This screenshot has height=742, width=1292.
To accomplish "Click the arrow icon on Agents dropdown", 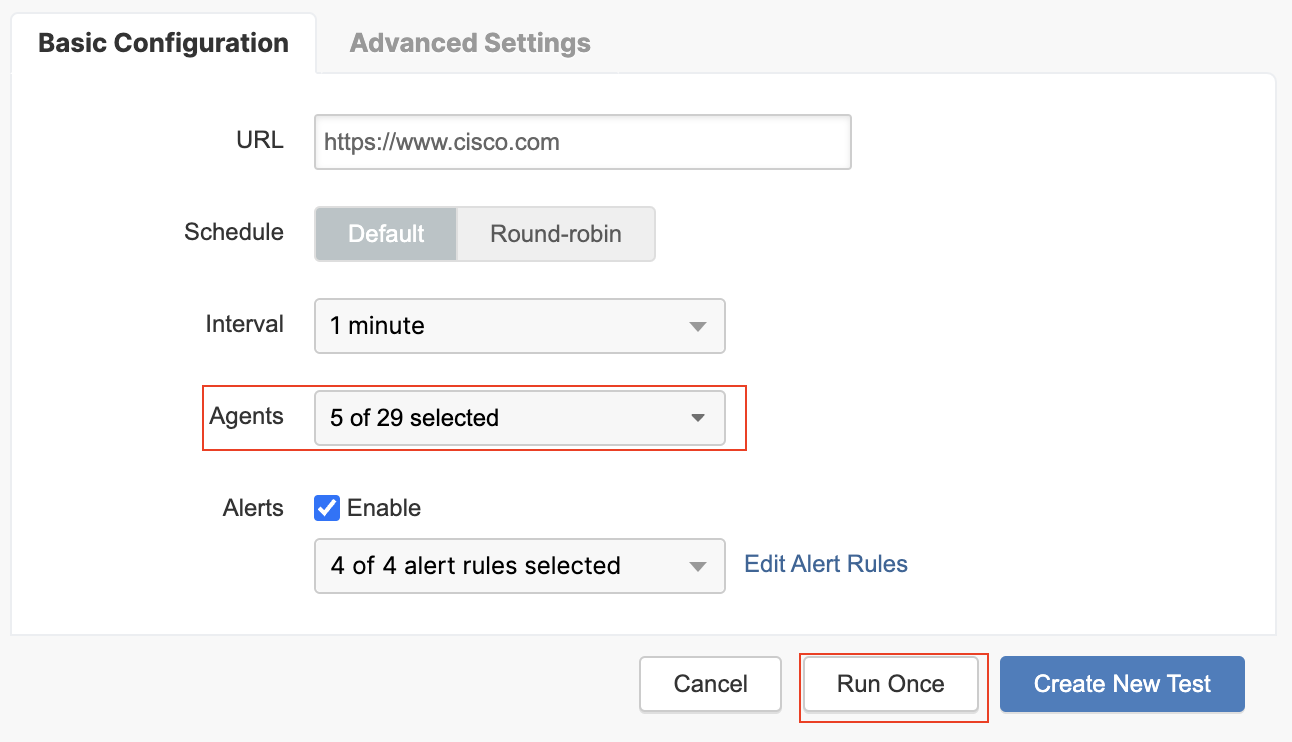I will (x=698, y=419).
